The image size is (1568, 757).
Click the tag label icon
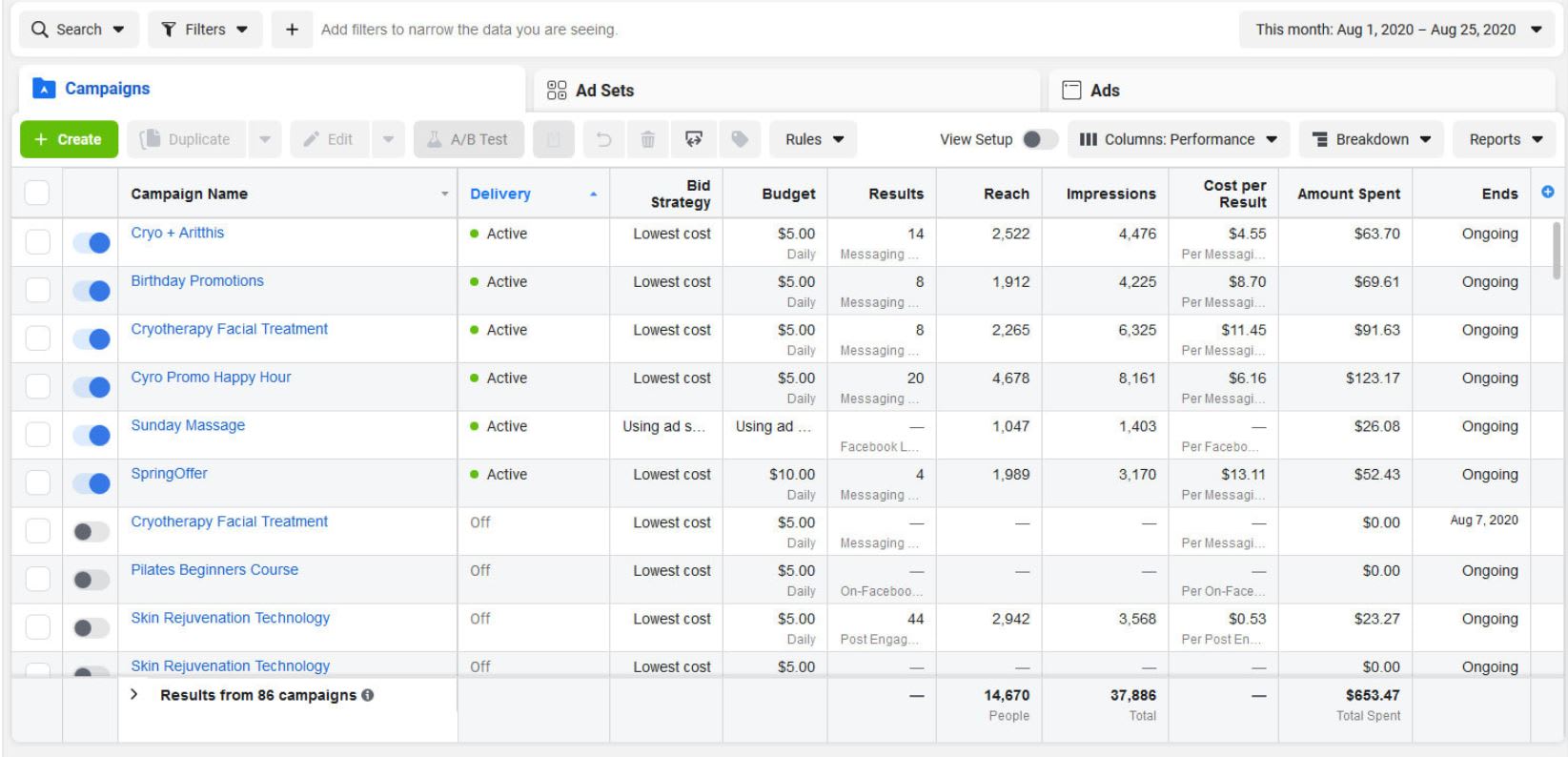click(x=740, y=139)
